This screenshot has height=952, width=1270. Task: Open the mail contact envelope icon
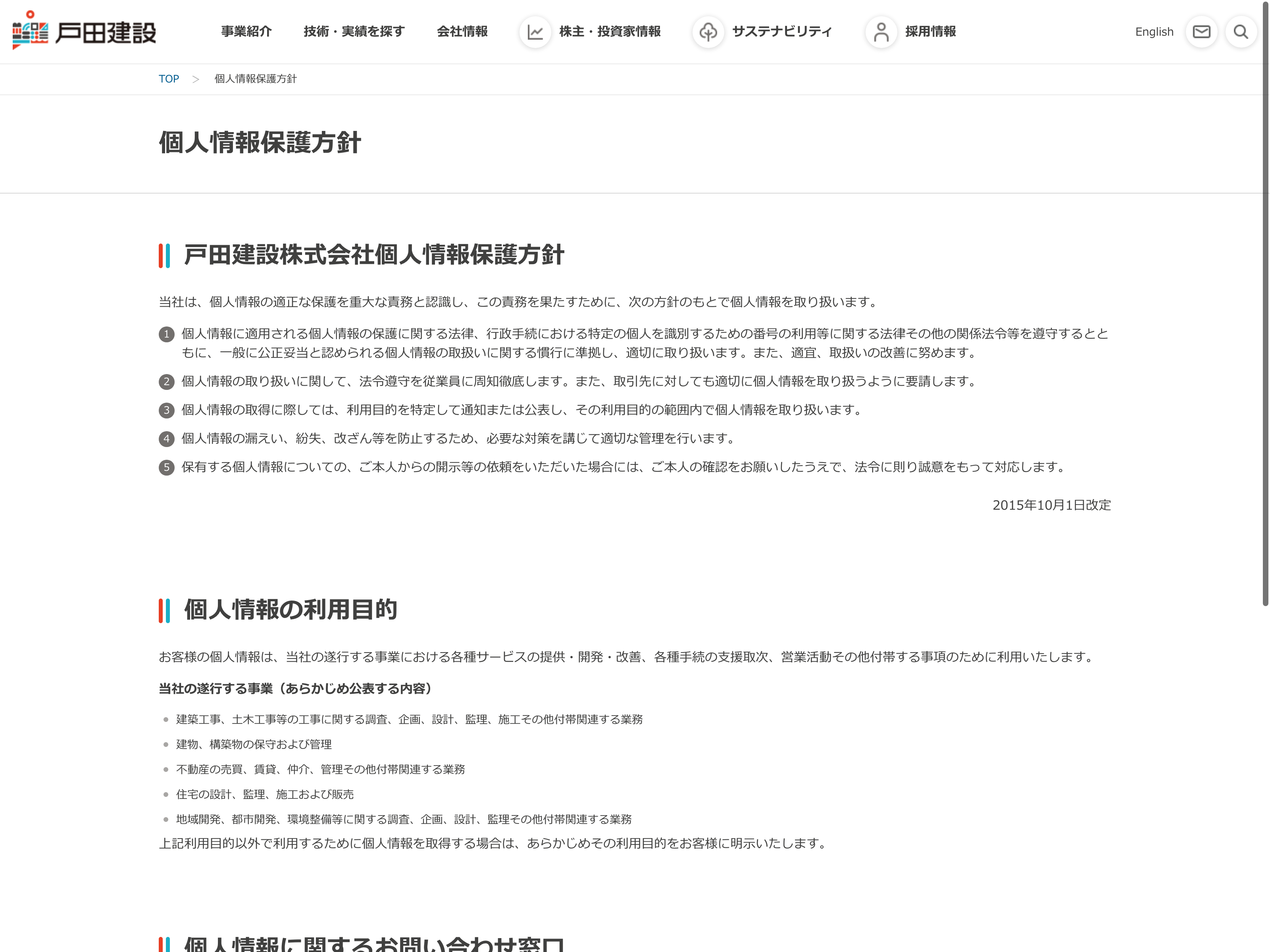coord(1201,32)
